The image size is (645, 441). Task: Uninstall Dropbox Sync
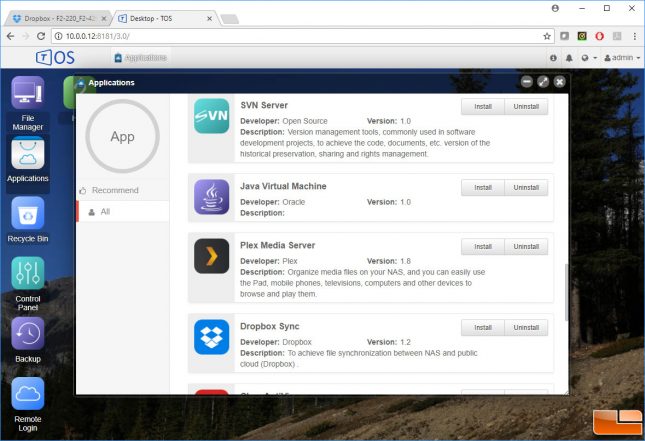(526, 328)
